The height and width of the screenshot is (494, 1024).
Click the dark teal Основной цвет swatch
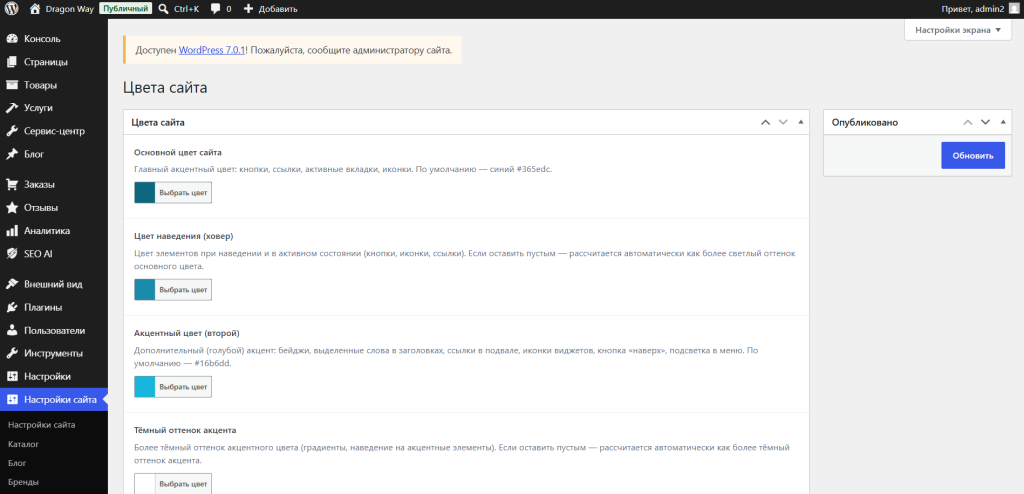click(x=144, y=193)
